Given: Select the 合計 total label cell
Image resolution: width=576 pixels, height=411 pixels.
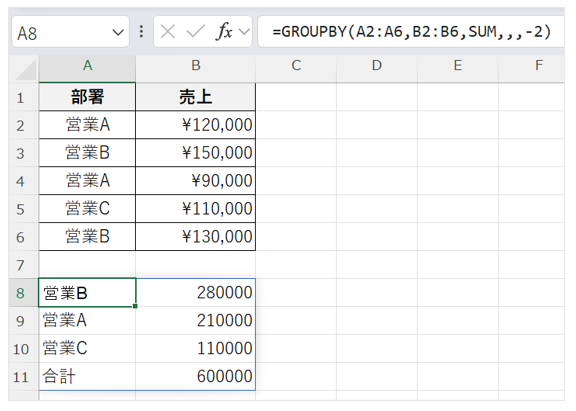Looking at the screenshot, I should click(87, 376).
